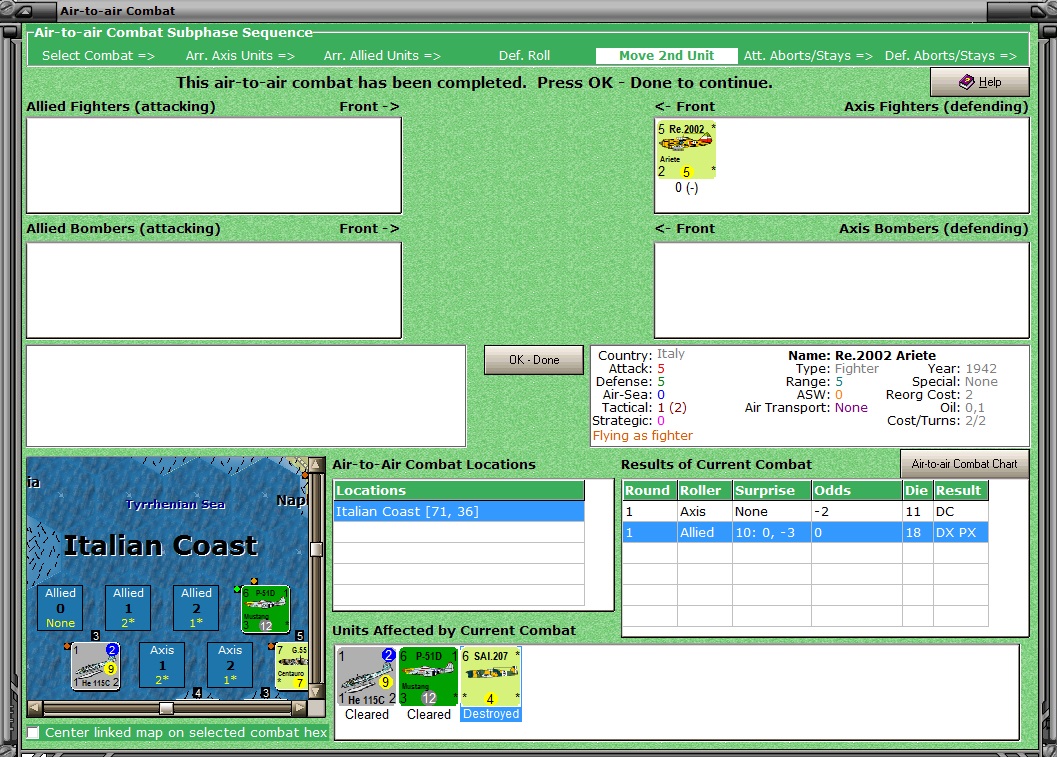Click the Allied 0 None box on map
This screenshot has width=1057, height=757.
tap(60, 607)
